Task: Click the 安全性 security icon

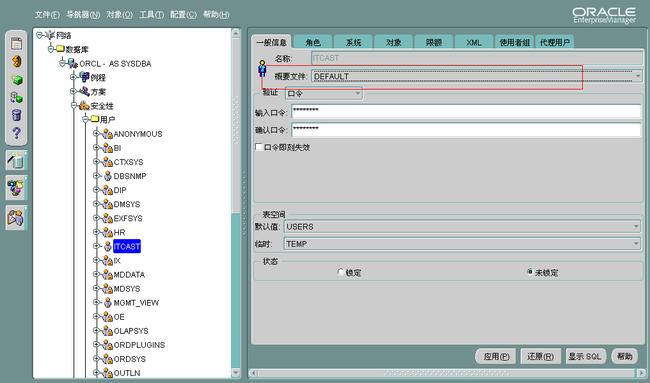Action: [85, 106]
